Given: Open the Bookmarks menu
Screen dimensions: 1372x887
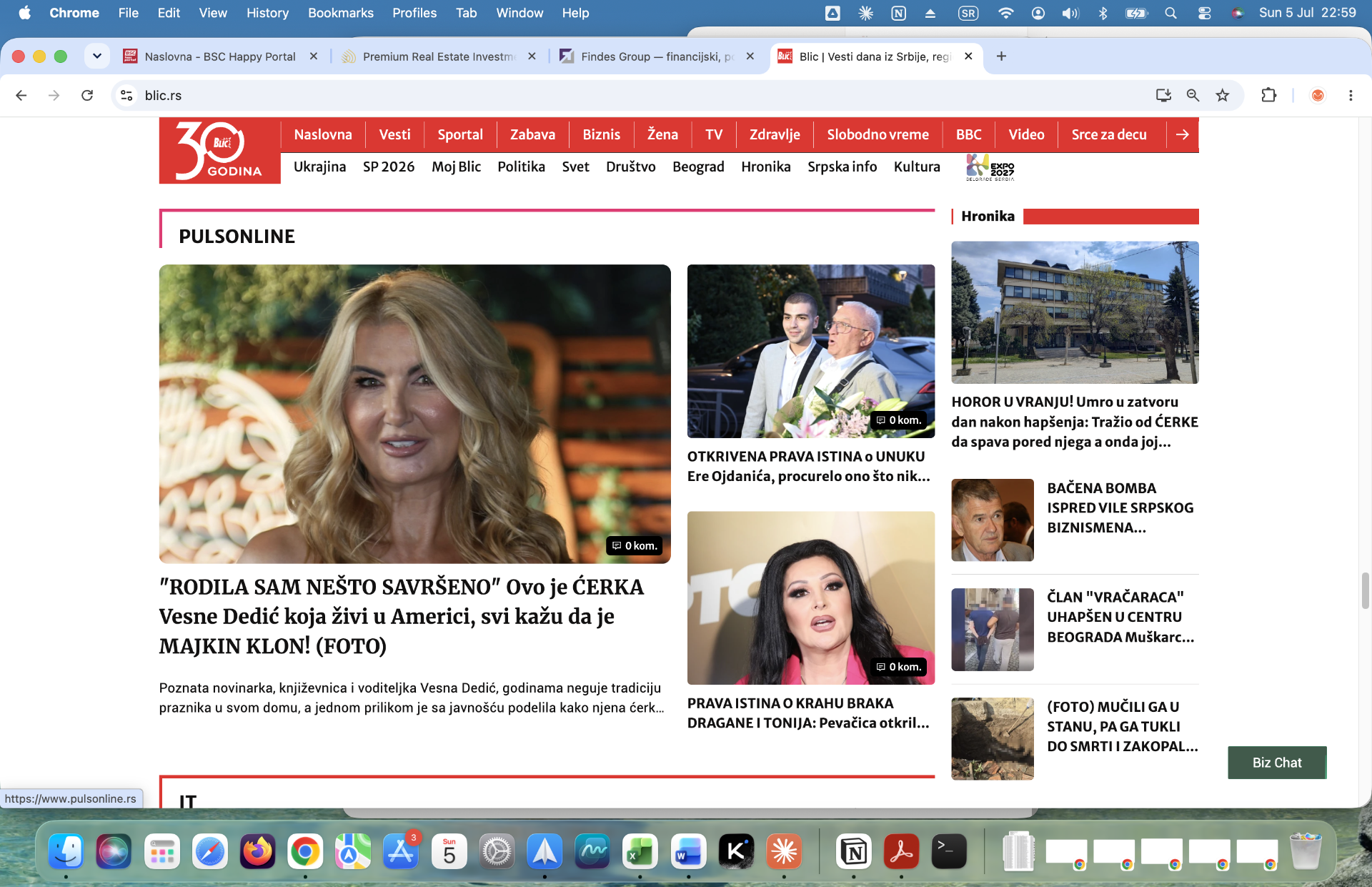Looking at the screenshot, I should [x=340, y=13].
